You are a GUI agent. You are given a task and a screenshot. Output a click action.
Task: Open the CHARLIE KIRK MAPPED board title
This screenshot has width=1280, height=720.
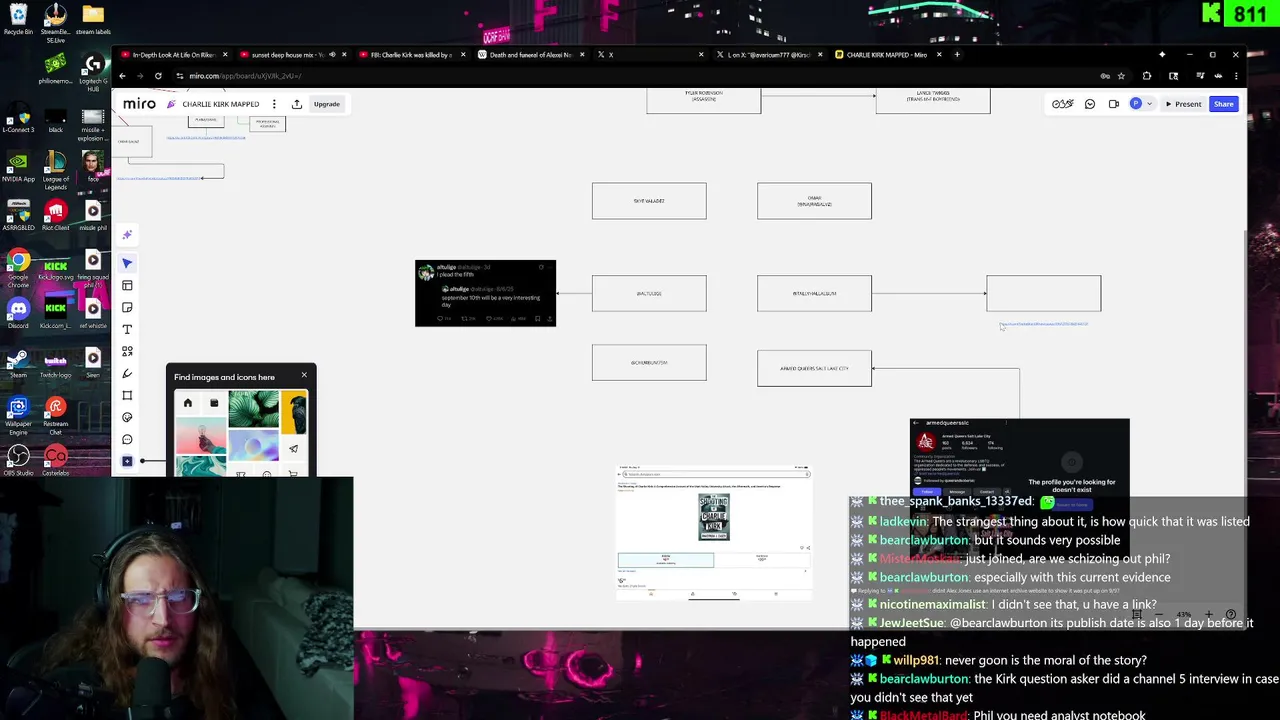pyautogui.click(x=220, y=104)
